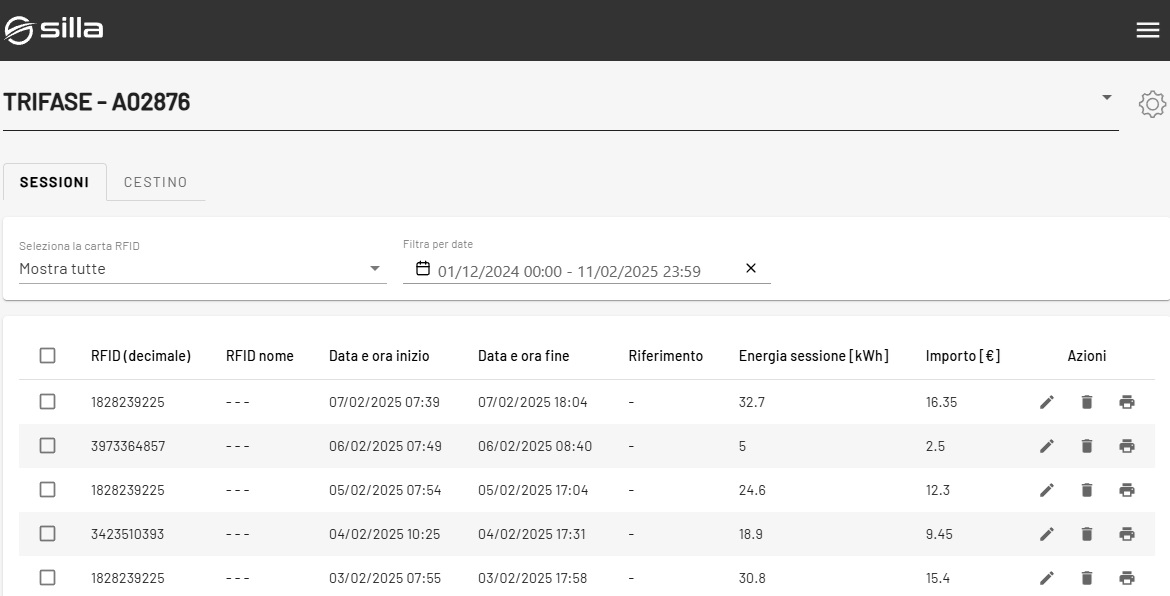The width and height of the screenshot is (1170, 596).
Task: Check the 06/02/2025 07:49 session row
Action: pos(47,445)
